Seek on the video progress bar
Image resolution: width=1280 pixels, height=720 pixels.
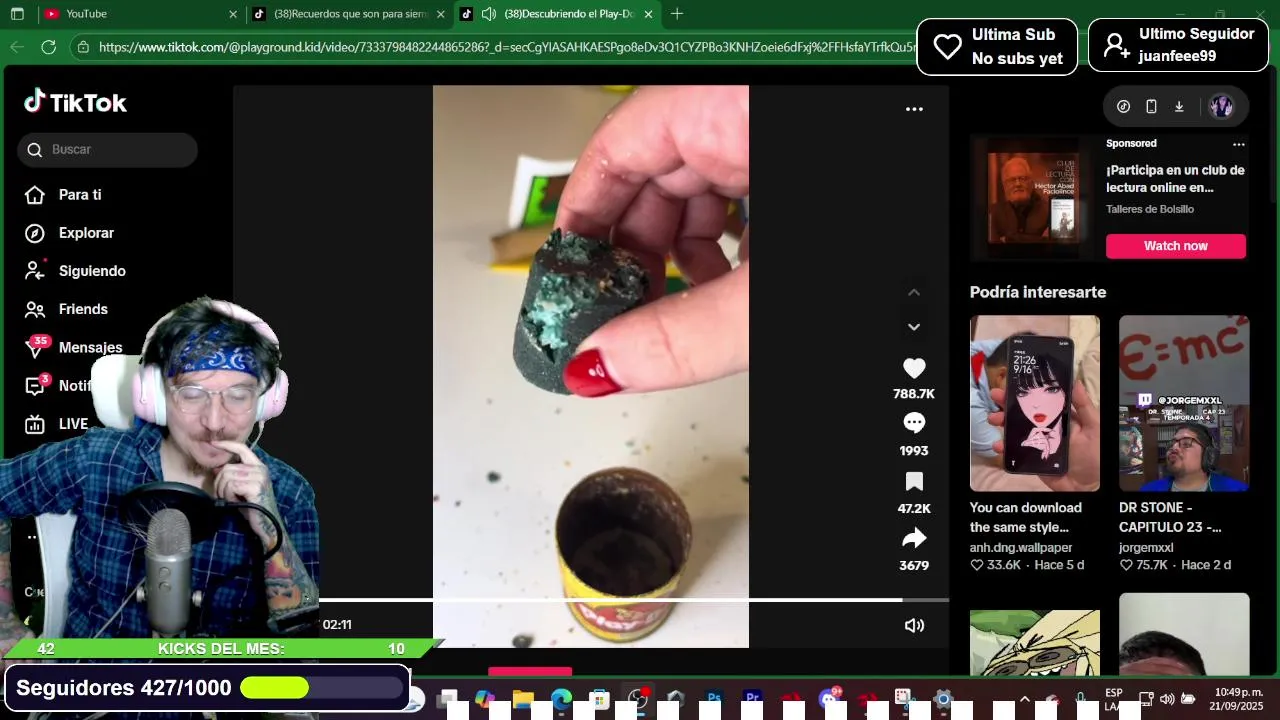tap(633, 600)
